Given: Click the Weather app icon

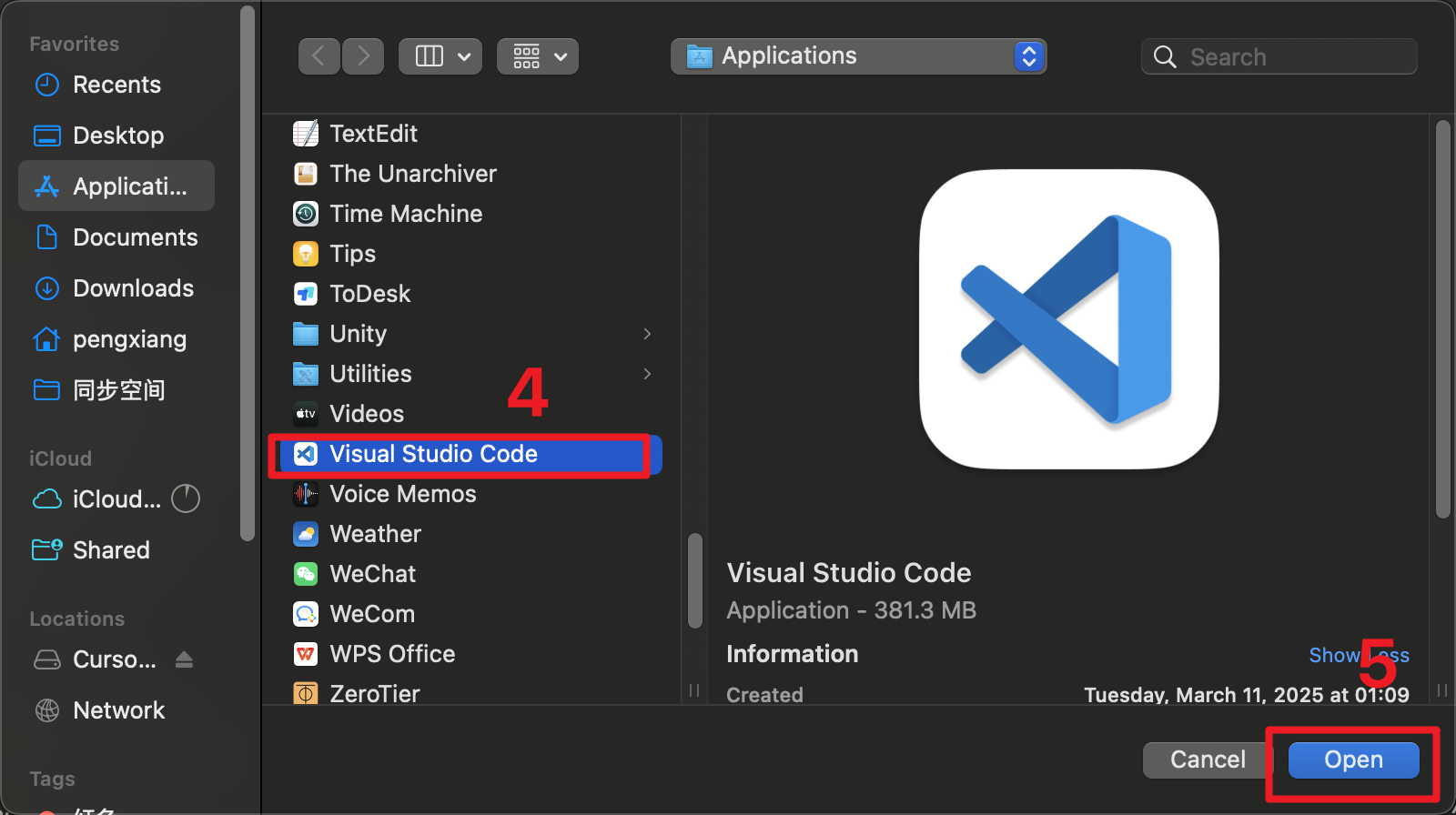Looking at the screenshot, I should click(x=306, y=534).
